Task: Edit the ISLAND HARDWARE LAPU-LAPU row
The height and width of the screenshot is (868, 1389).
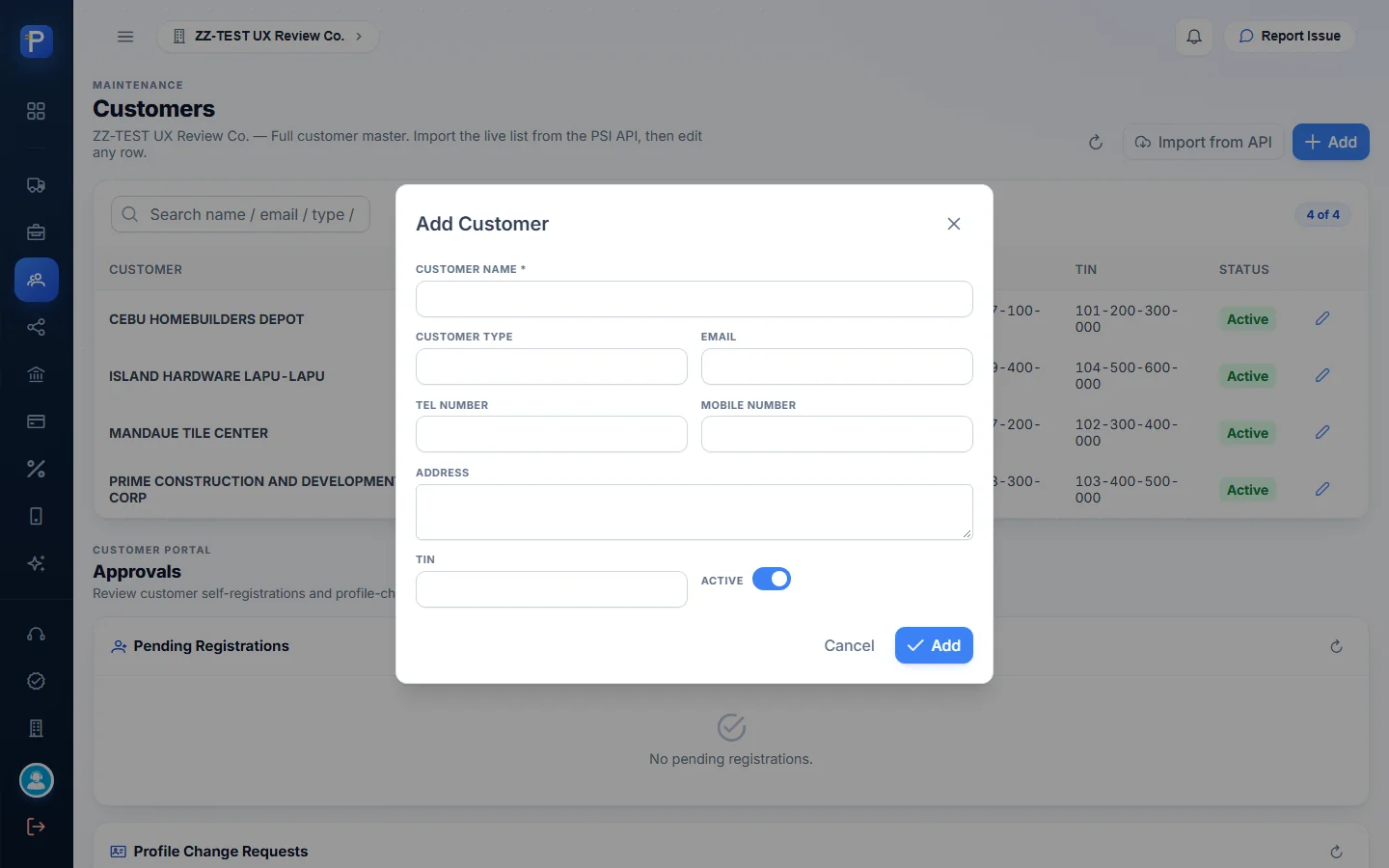Action: click(1322, 375)
